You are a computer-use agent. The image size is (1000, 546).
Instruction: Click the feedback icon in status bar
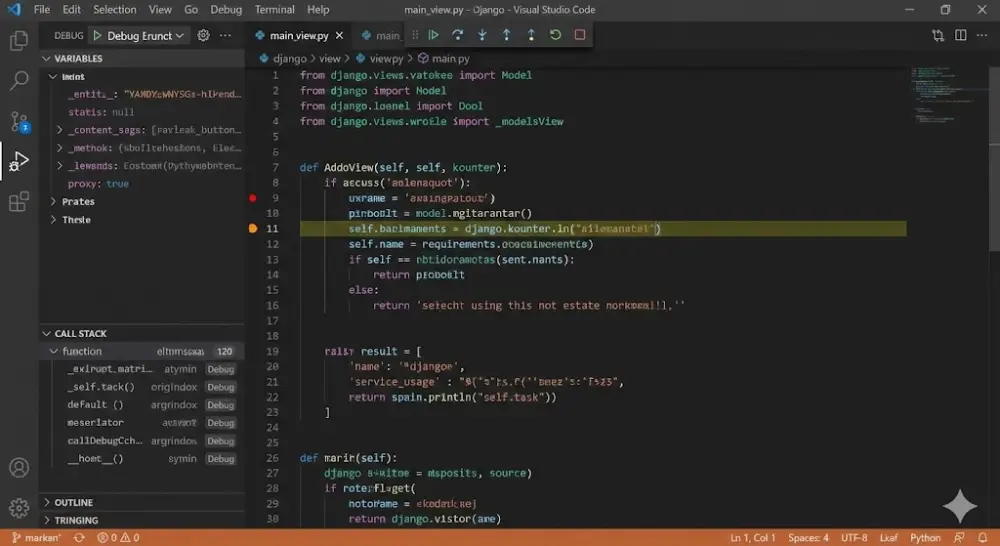[x=959, y=538]
